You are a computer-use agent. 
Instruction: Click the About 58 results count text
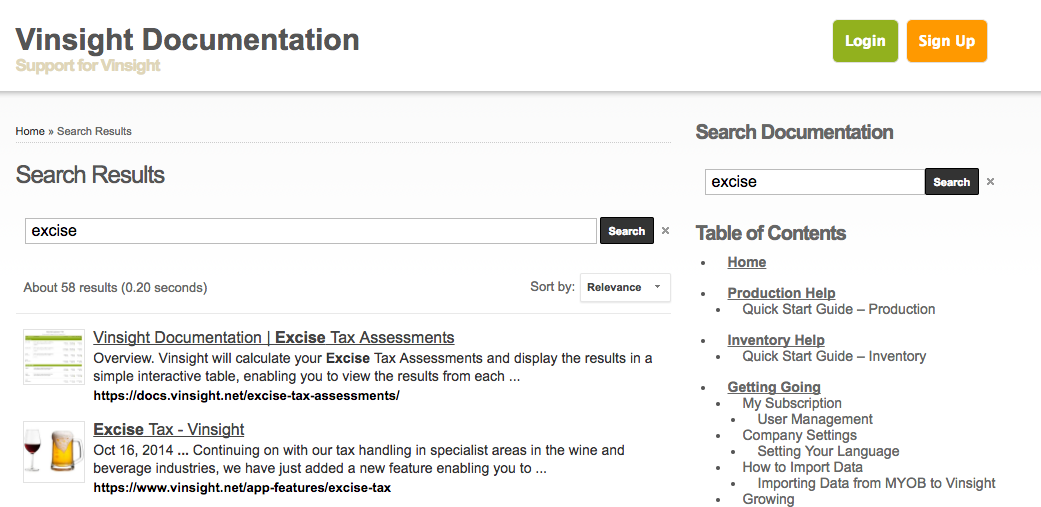click(x=115, y=288)
